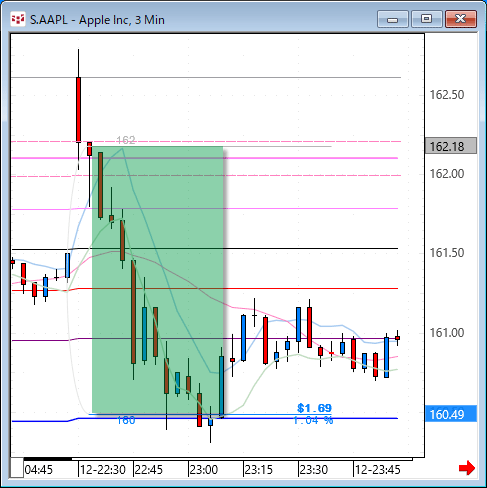The height and width of the screenshot is (488, 487).
Task: Click the CQG chart icon in the title bar
Action: pyautogui.click(x=18, y=19)
